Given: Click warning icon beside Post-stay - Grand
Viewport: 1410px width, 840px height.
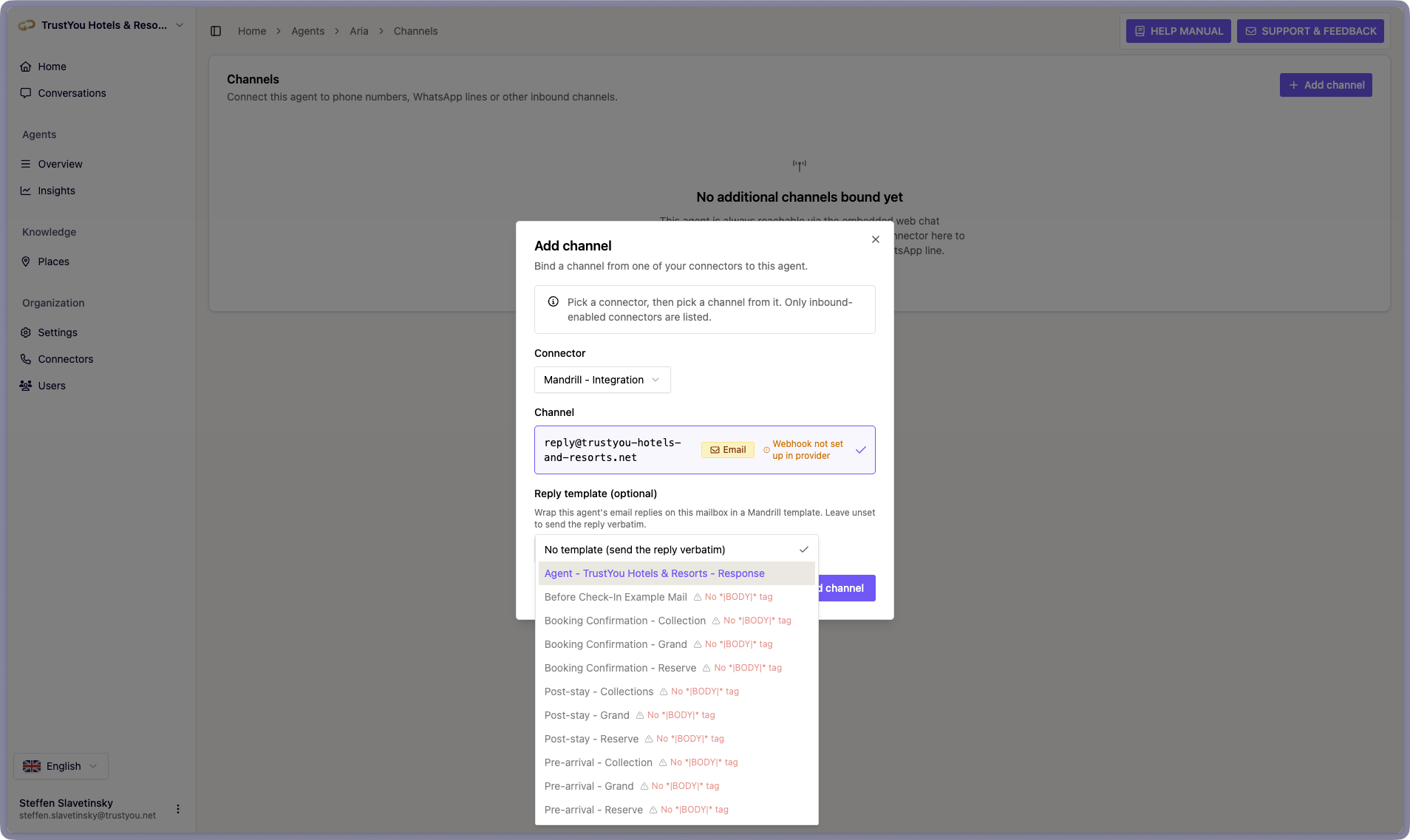Looking at the screenshot, I should 640,715.
